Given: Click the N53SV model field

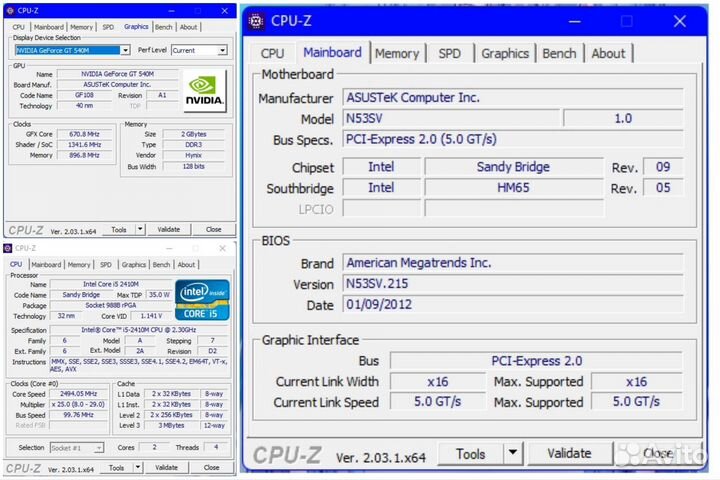Looking at the screenshot, I should (451, 119).
